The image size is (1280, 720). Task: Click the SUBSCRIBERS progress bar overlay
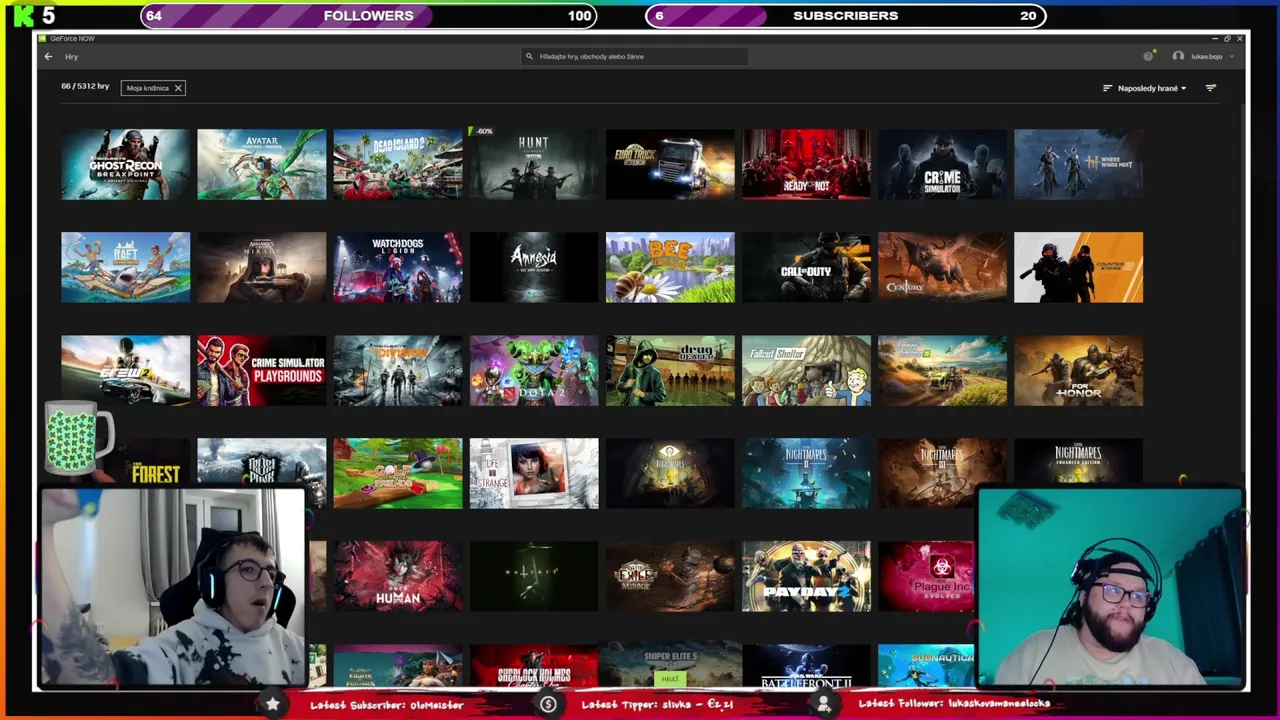coord(846,15)
